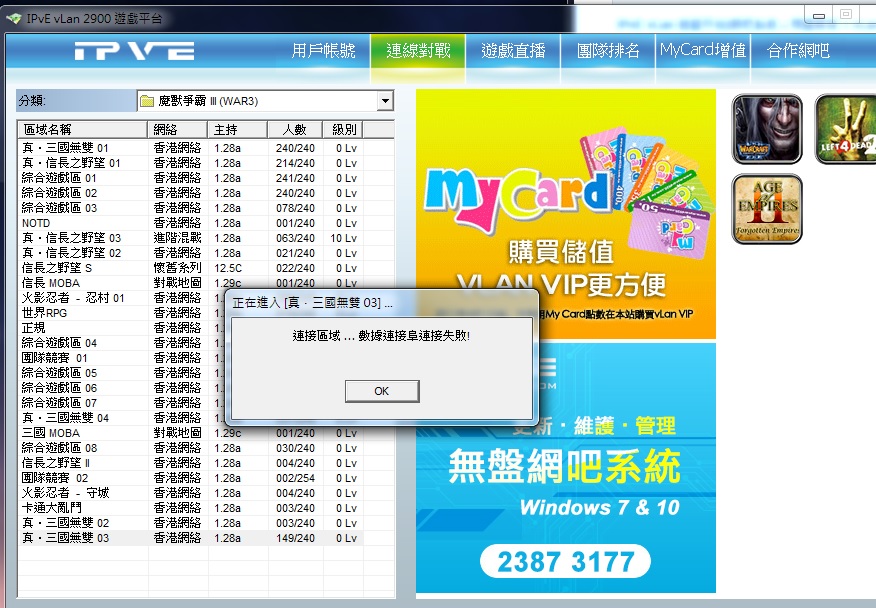This screenshot has height=608, width=876.
Task: Select room 信長之野望 II
Action: tap(191, 463)
